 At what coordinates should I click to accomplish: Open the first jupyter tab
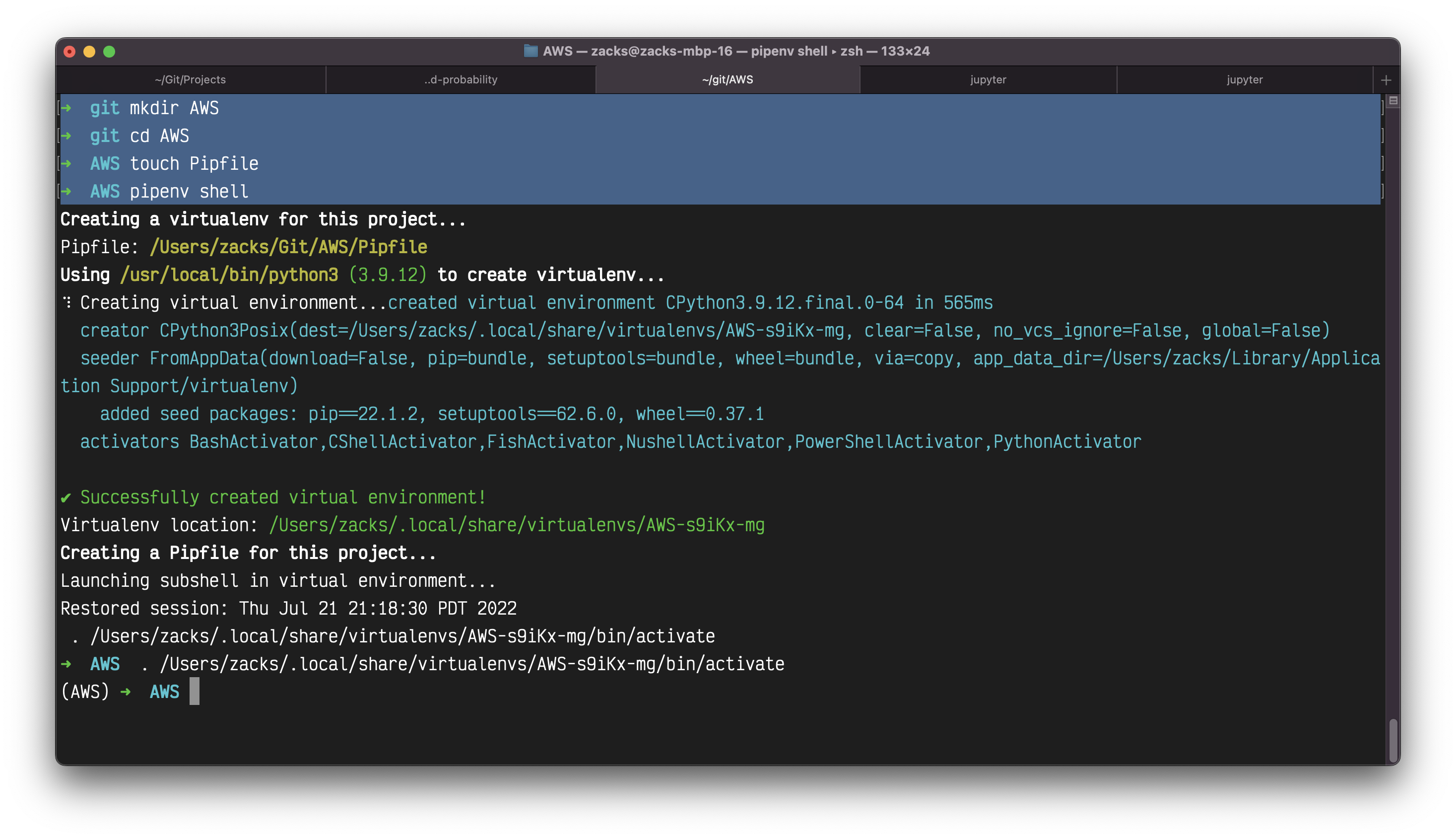coord(988,79)
